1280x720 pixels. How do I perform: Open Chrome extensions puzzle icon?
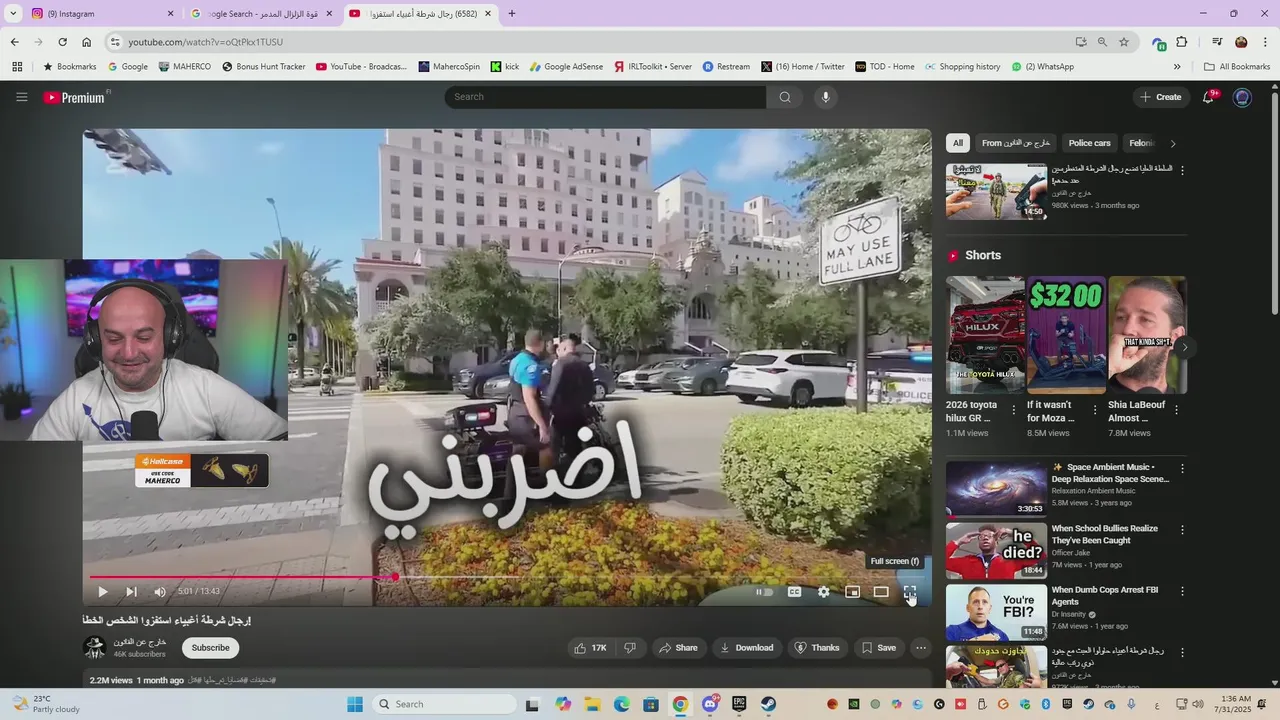(x=1182, y=42)
